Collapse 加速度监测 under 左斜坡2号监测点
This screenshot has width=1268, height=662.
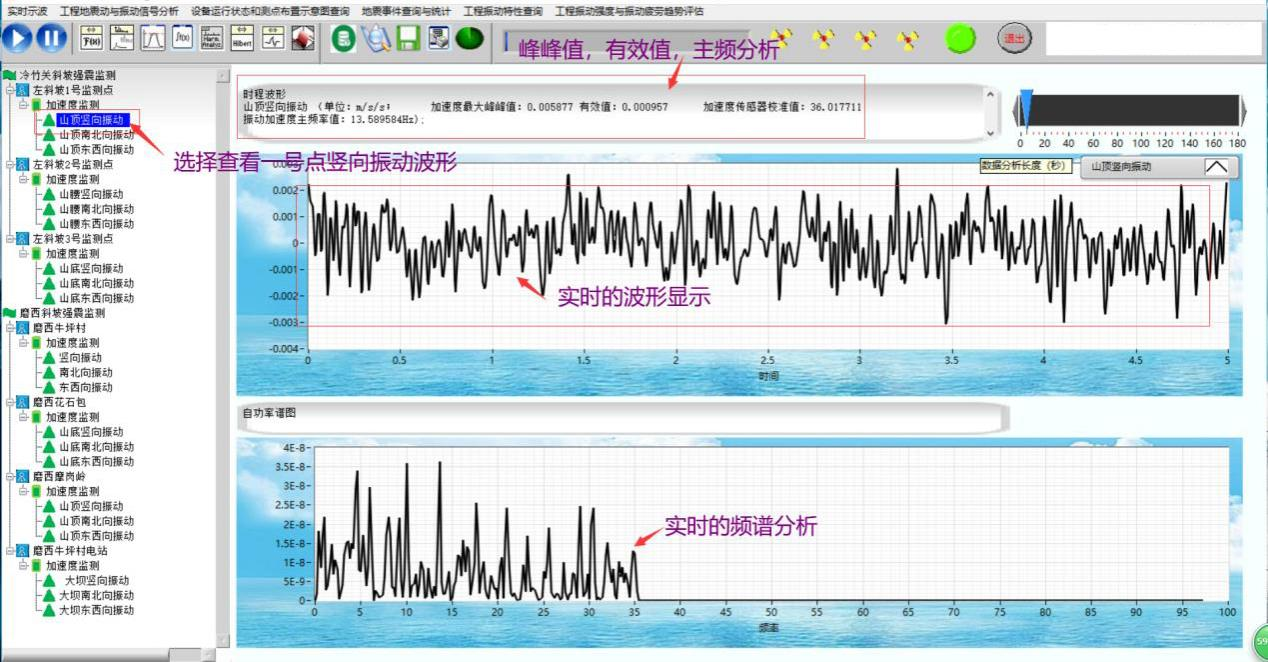click(x=22, y=179)
